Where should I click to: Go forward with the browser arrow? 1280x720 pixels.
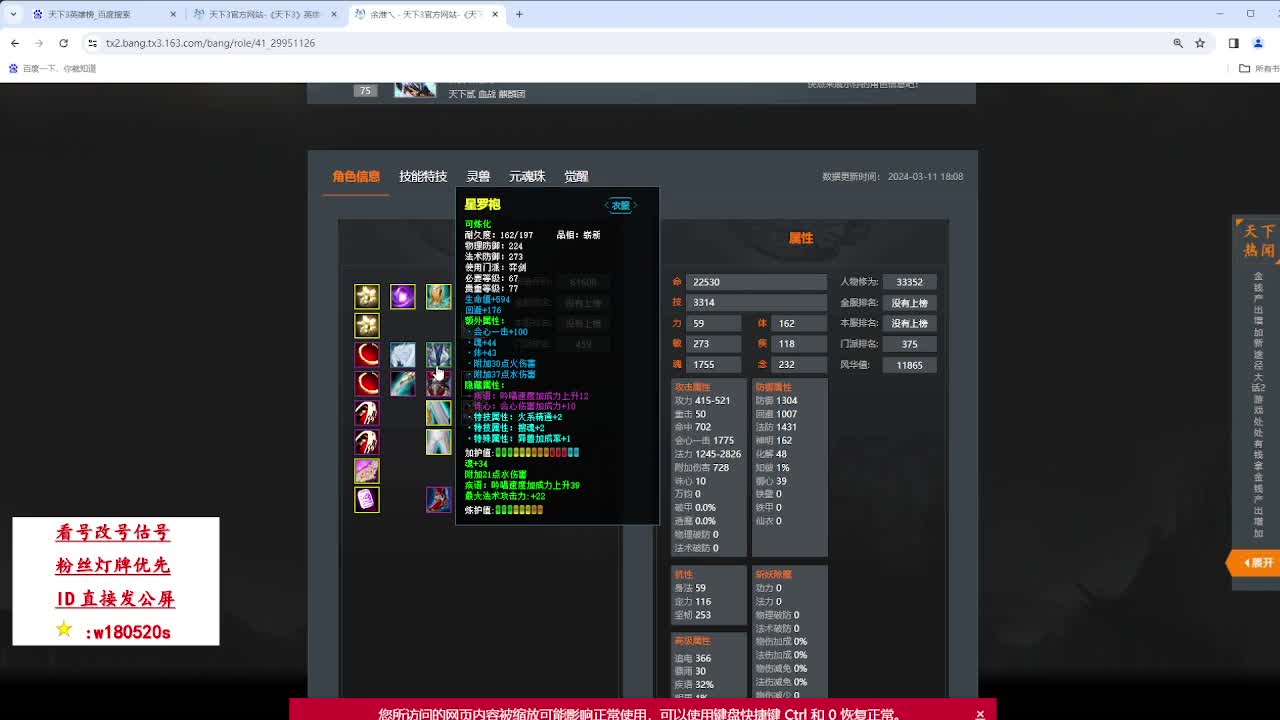coord(39,43)
